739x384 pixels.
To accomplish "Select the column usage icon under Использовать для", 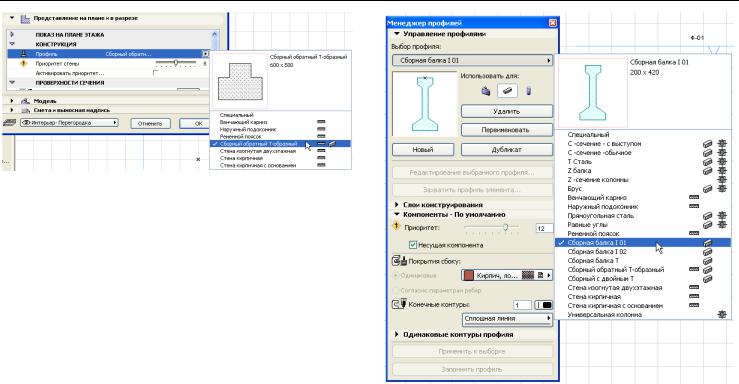I will click(x=529, y=91).
